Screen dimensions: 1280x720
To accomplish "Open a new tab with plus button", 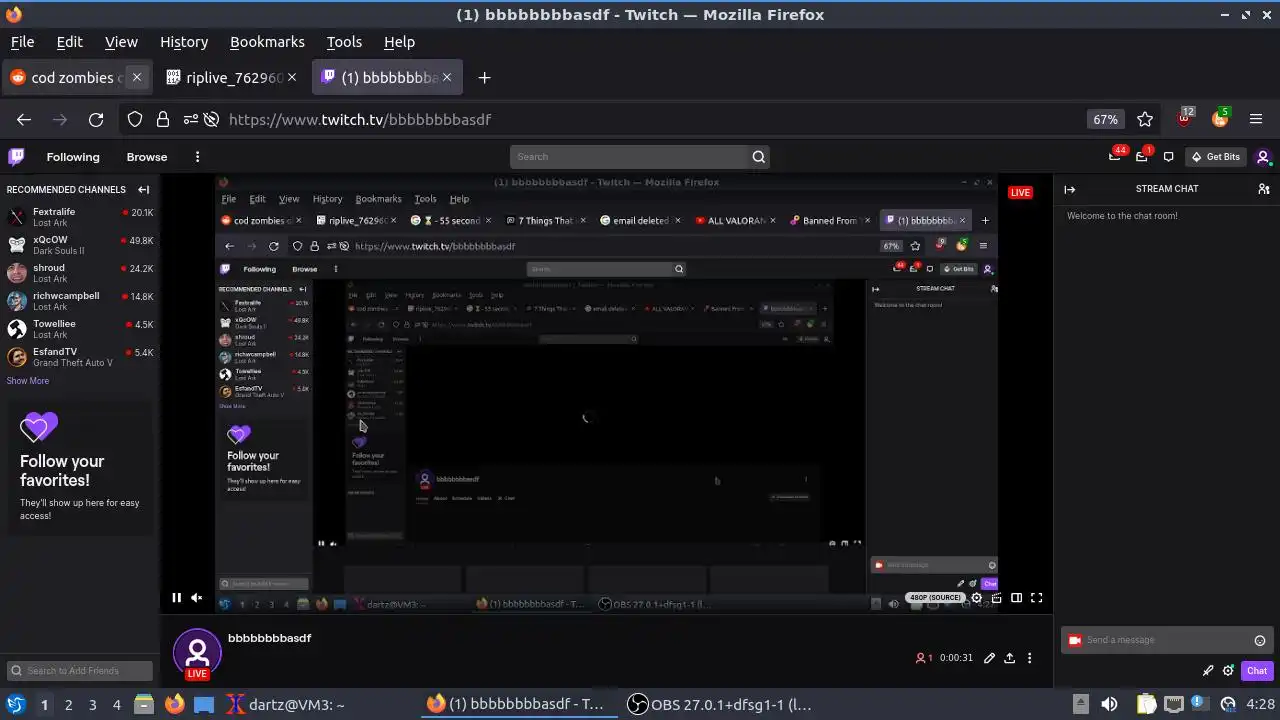I will coord(484,78).
